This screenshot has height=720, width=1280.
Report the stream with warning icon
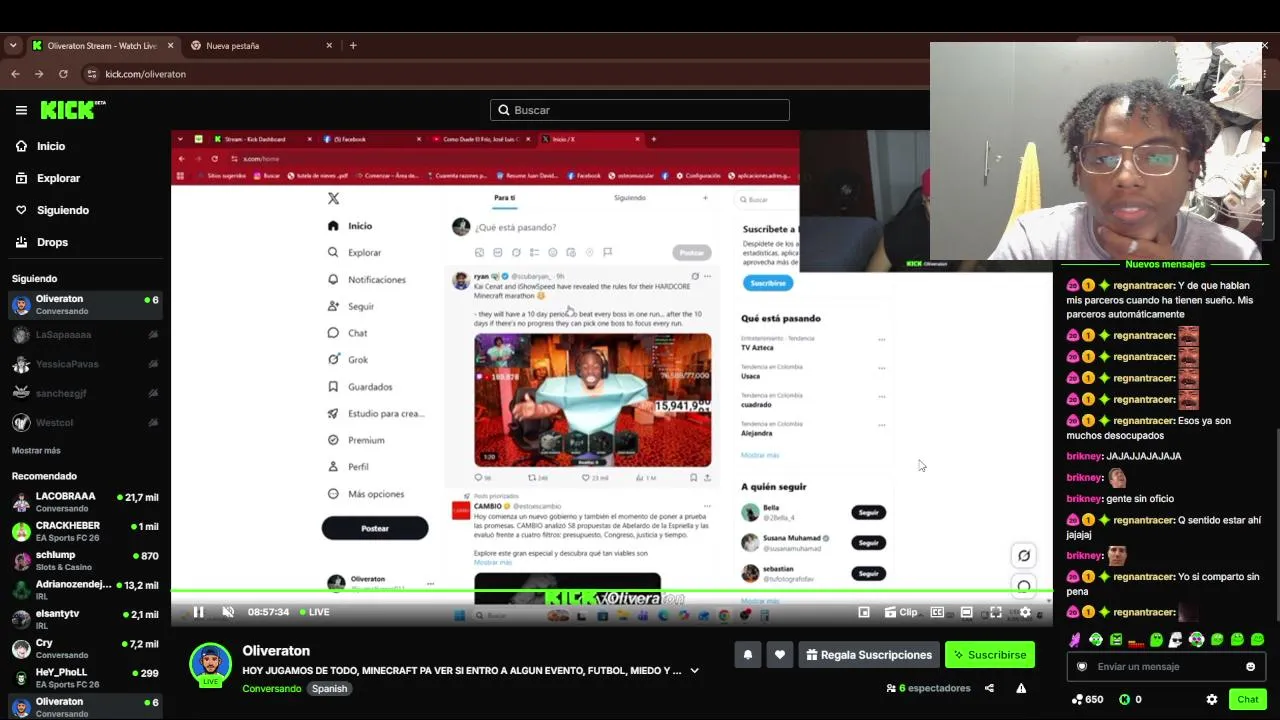1021,688
